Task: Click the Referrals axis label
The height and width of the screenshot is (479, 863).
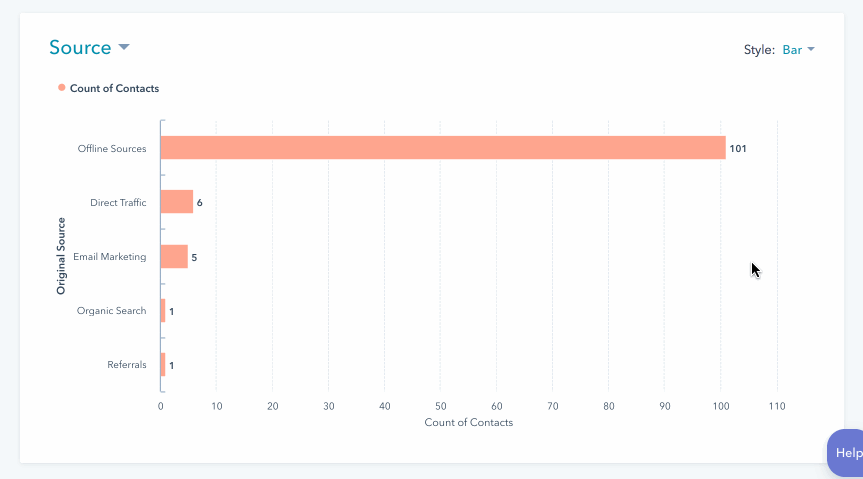Action: (x=127, y=365)
